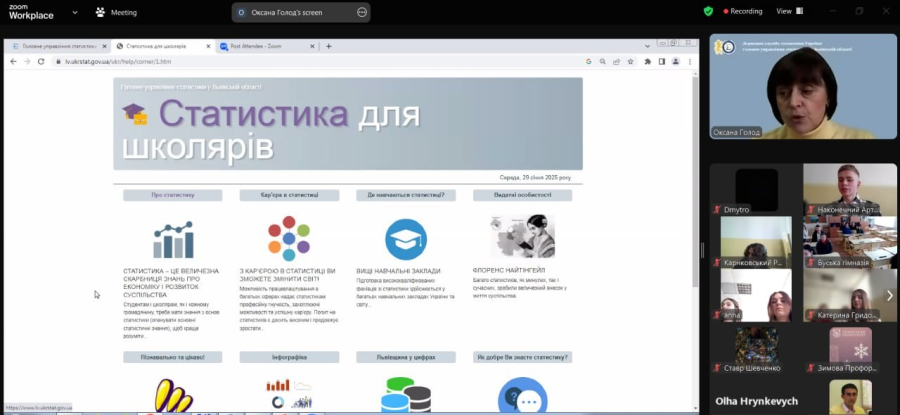Go back in the browser
This screenshot has width=900, height=415.
14,61
